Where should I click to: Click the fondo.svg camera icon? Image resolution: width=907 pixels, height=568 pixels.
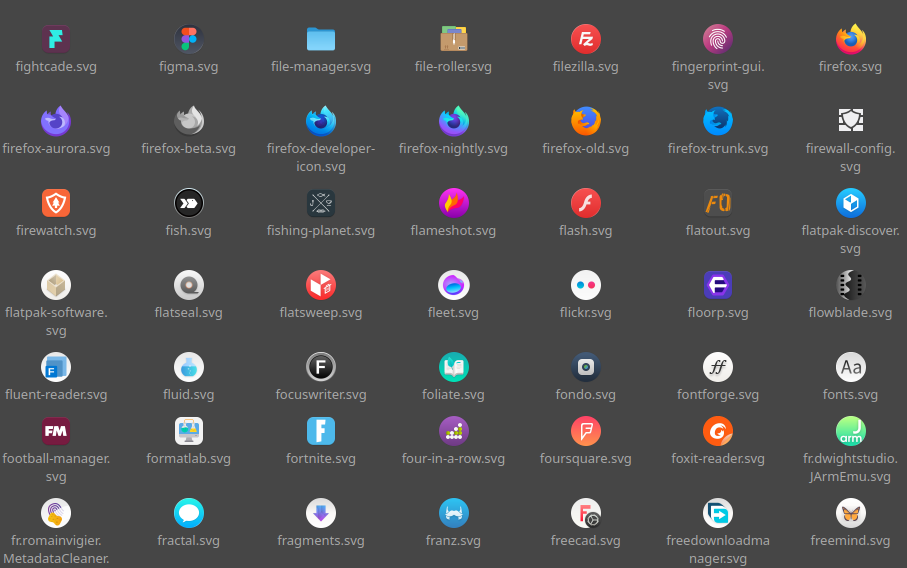586,367
